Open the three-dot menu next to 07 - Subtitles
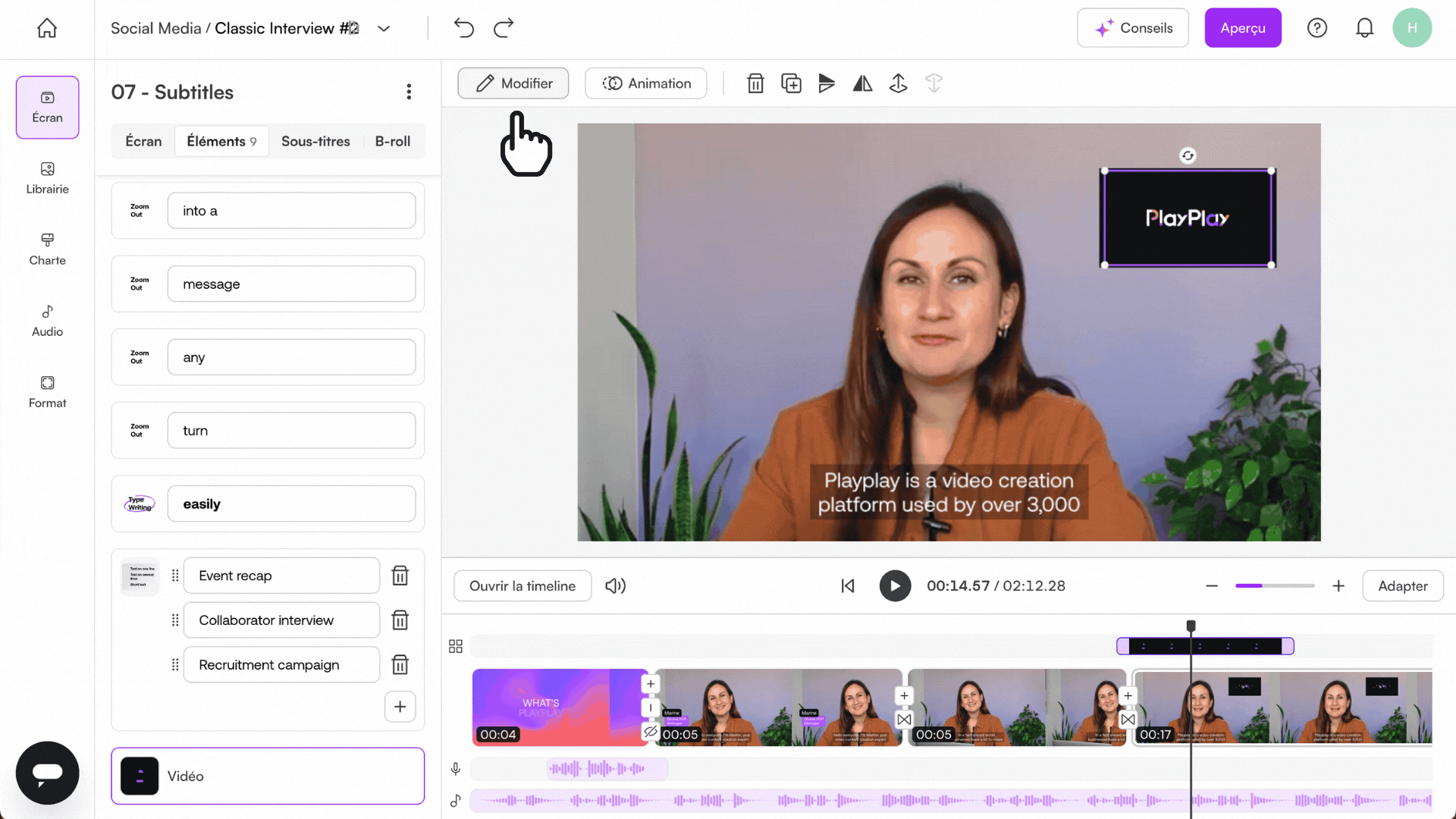The image size is (1456, 819). point(409,91)
